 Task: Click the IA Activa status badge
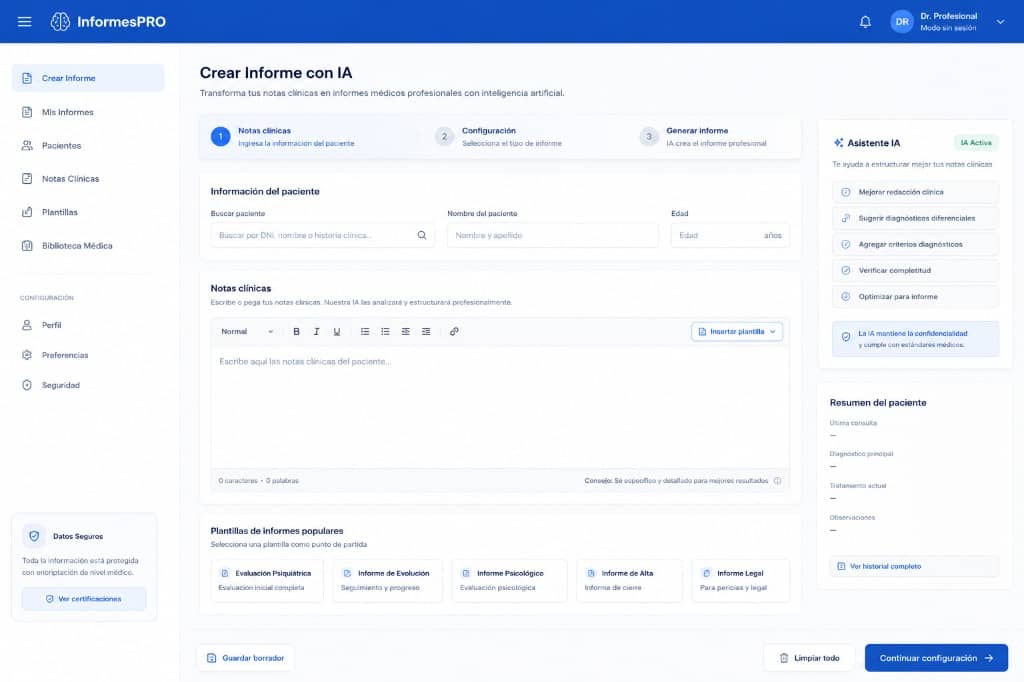point(976,142)
